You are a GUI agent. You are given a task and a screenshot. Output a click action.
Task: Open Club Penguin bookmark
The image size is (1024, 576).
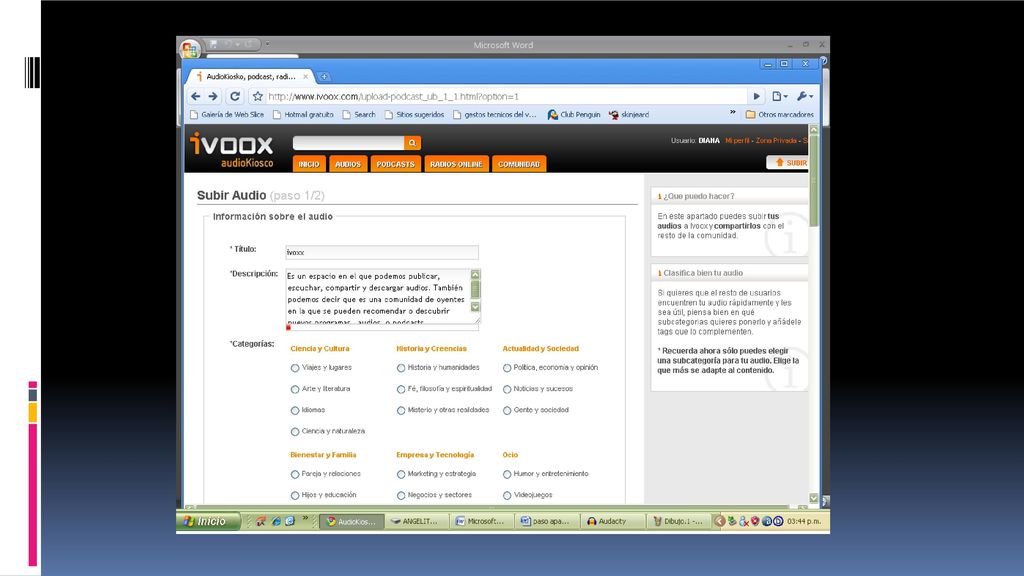[573, 114]
